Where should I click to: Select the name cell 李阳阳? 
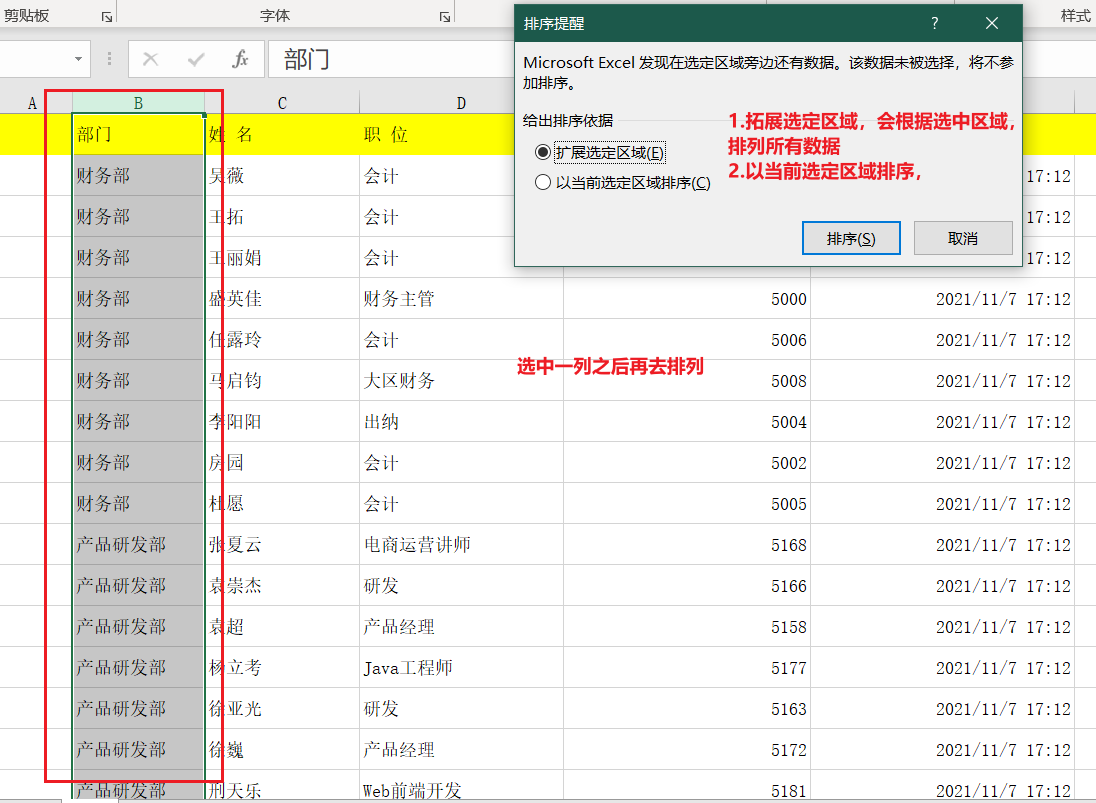[x=282, y=422]
